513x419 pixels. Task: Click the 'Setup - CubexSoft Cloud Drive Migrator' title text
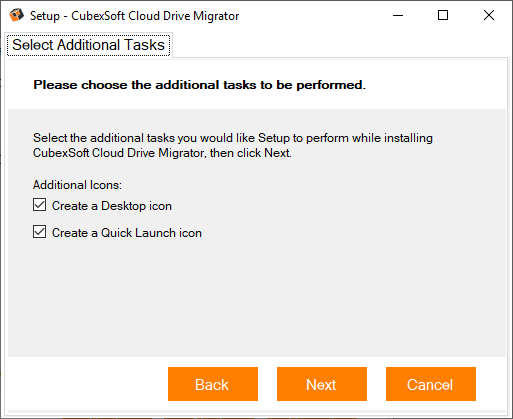(x=134, y=16)
